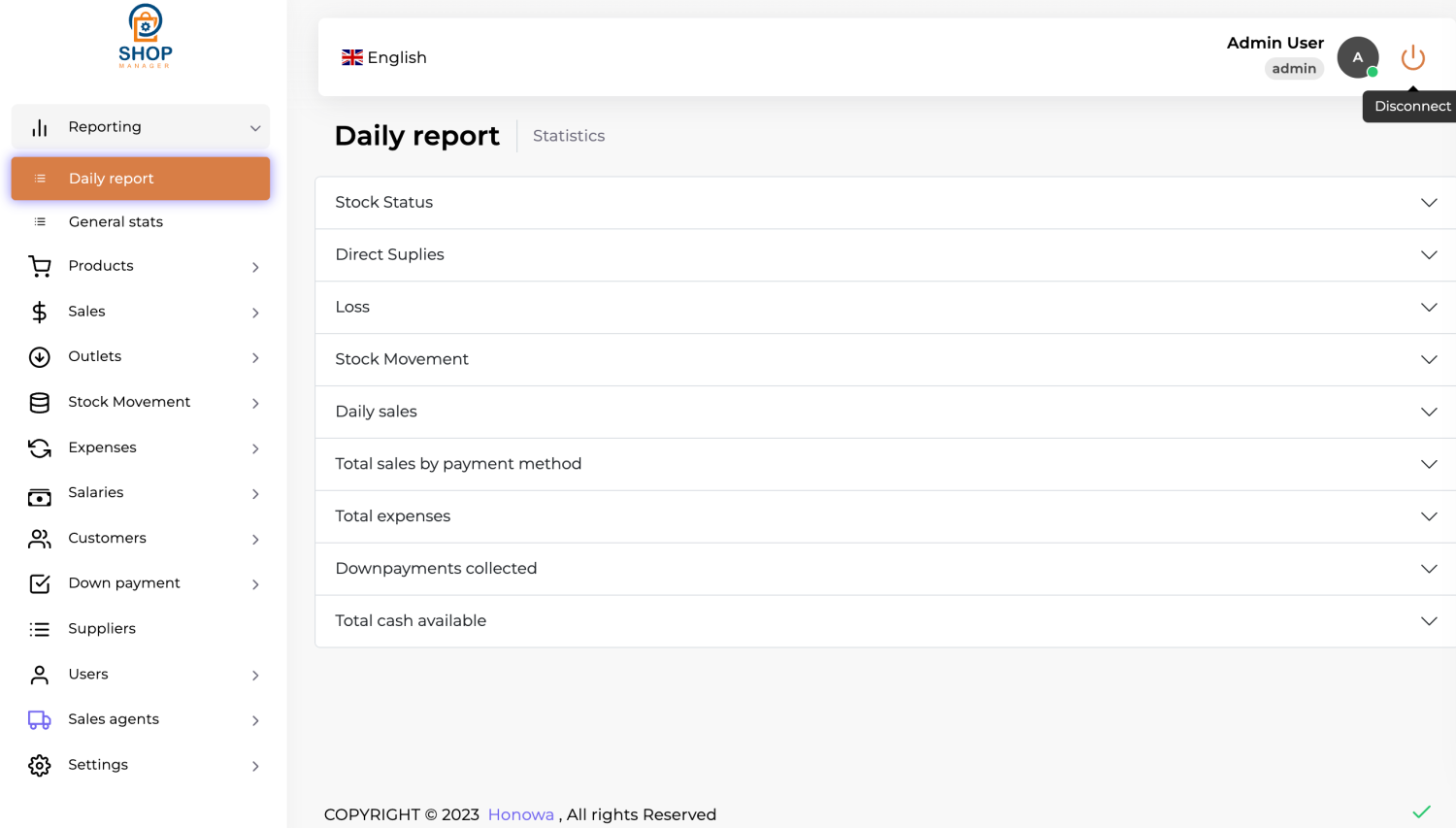Screen dimensions: 1456x828
Task: Click the list icon beside Daily report
Action: click(x=40, y=179)
